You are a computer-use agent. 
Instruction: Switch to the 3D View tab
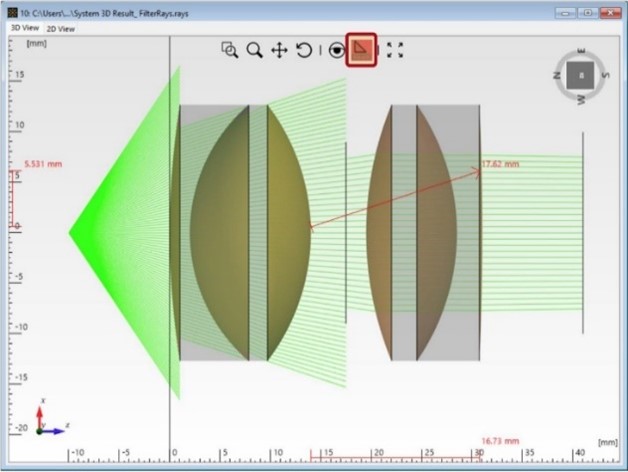(x=25, y=28)
